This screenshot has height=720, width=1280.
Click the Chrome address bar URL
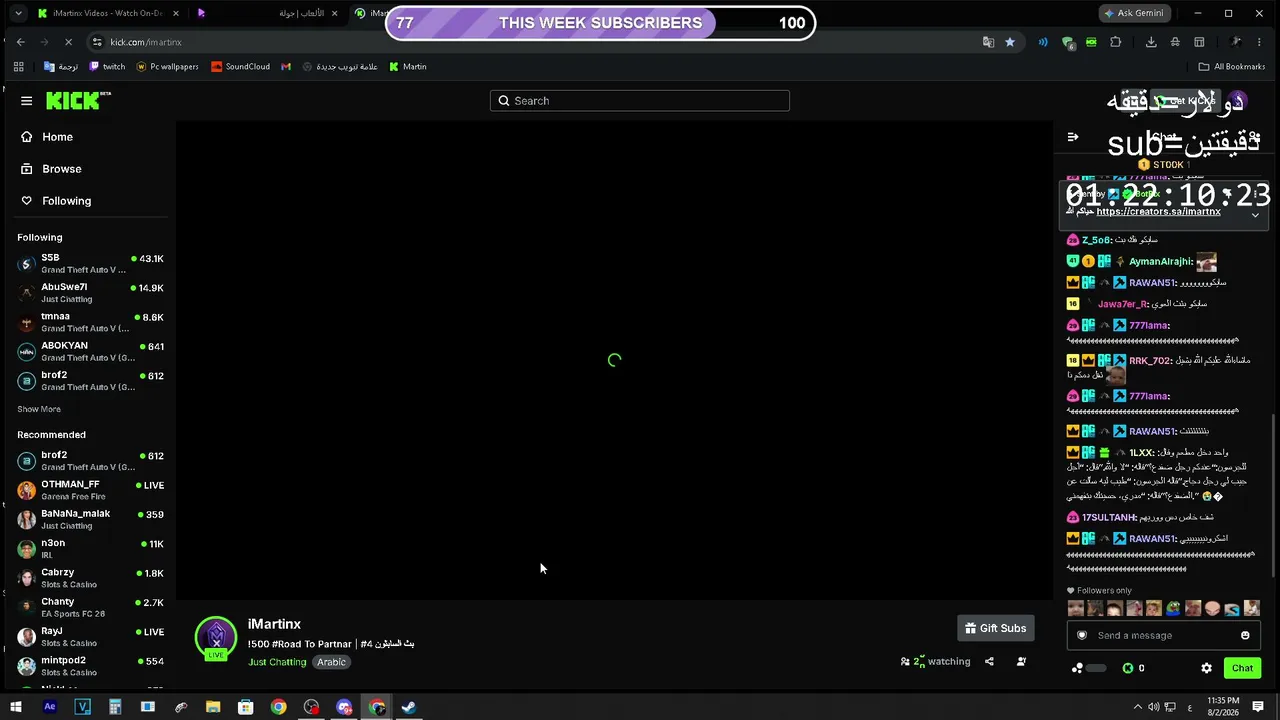[146, 42]
